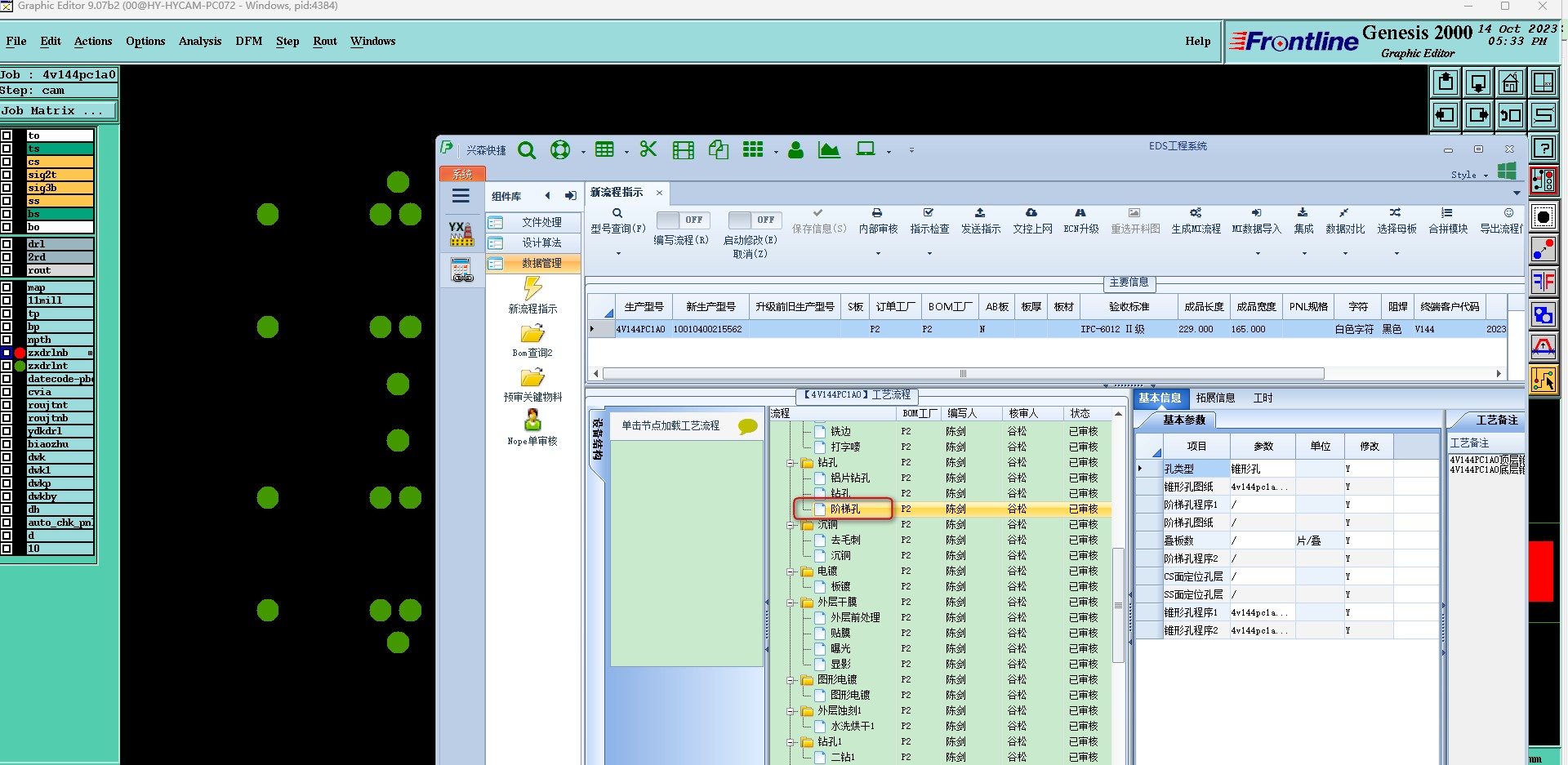This screenshot has width=1568, height=765.
Task: Click the 型号查询(F) search icon
Action: (617, 214)
